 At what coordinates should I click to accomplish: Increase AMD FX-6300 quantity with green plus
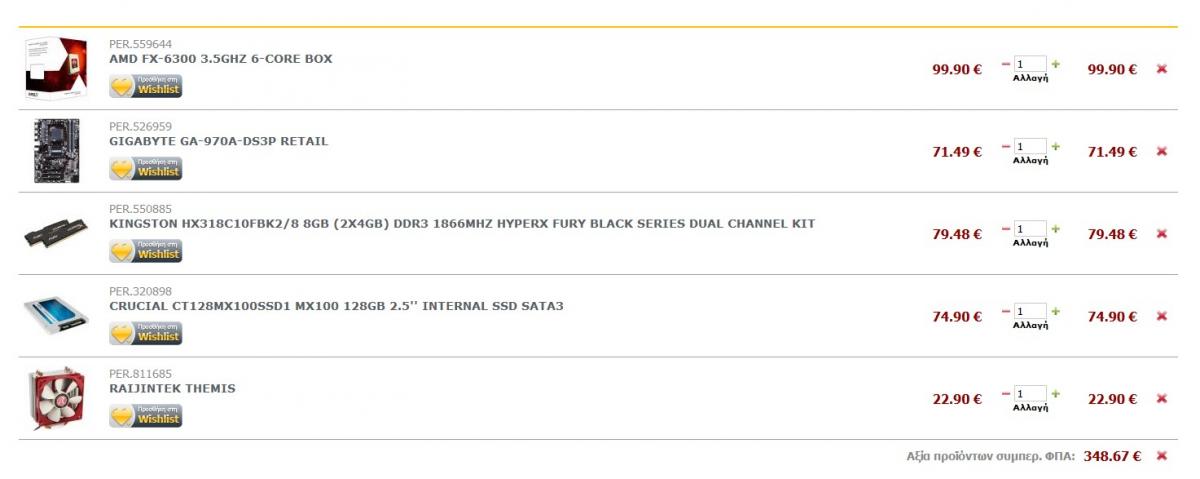click(x=1056, y=64)
